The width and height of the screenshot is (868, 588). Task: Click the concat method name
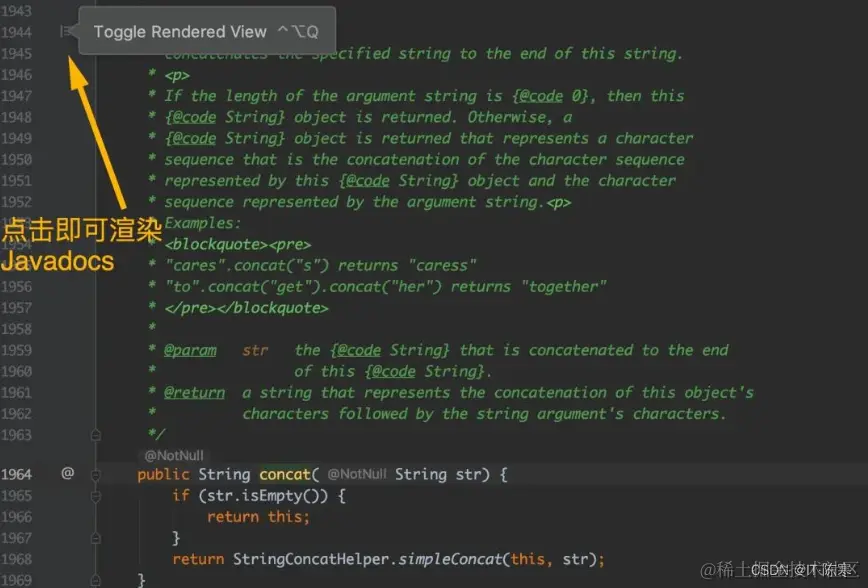click(x=285, y=475)
